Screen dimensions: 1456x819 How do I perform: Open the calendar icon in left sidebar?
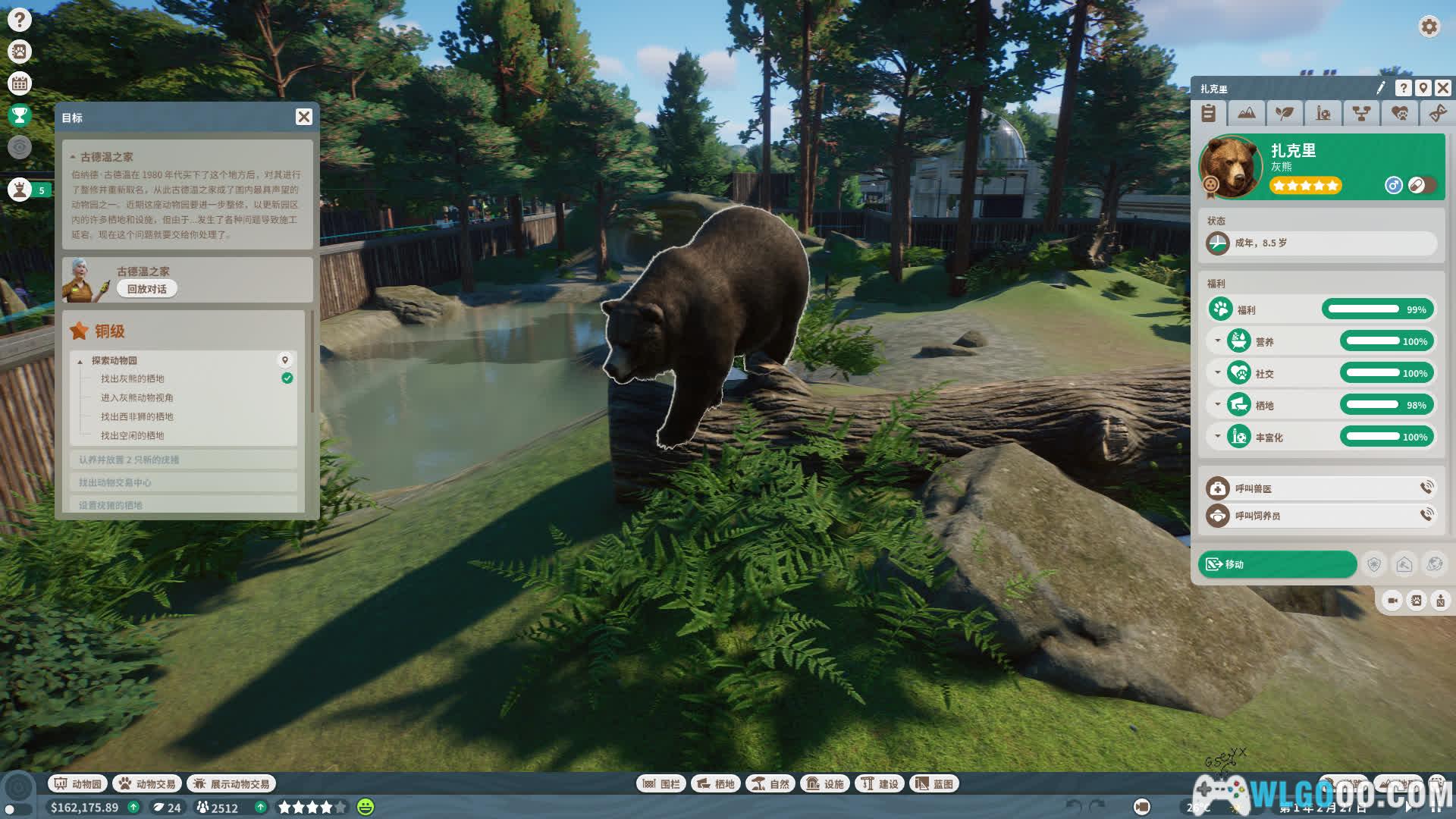point(20,83)
